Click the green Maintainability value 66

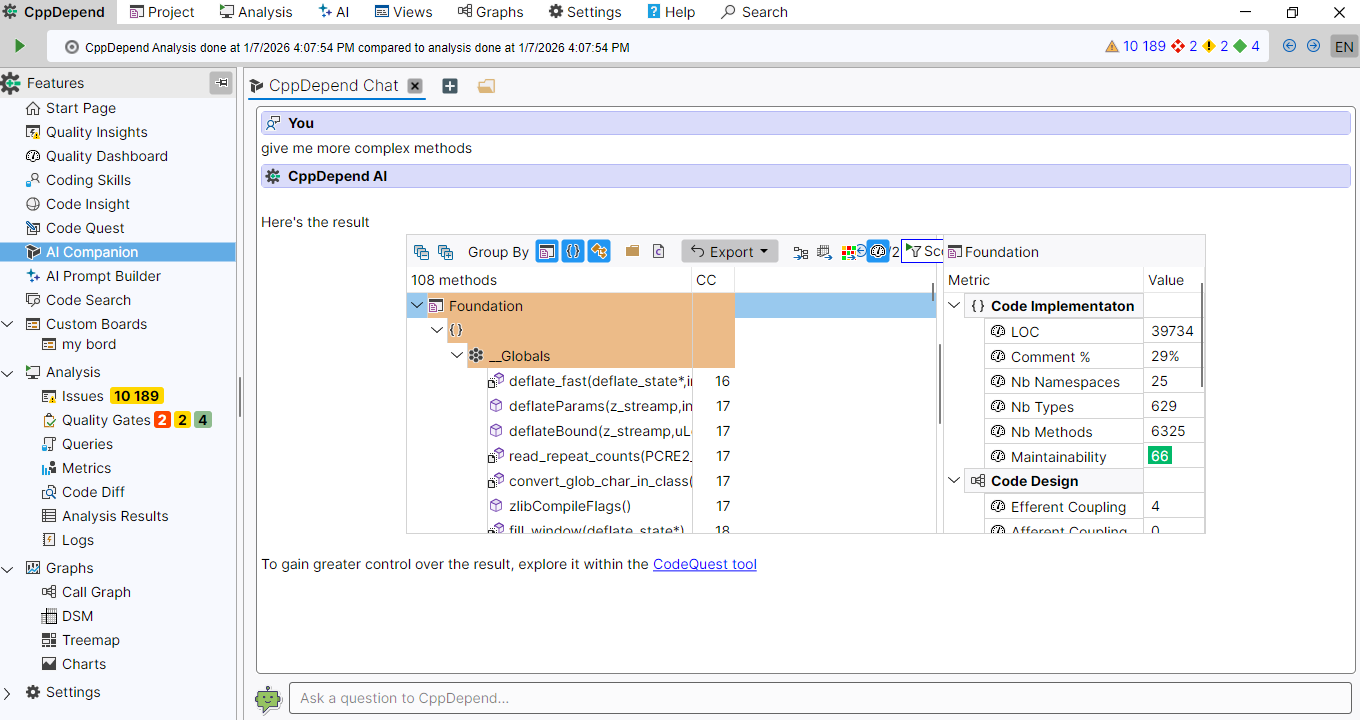(1159, 456)
